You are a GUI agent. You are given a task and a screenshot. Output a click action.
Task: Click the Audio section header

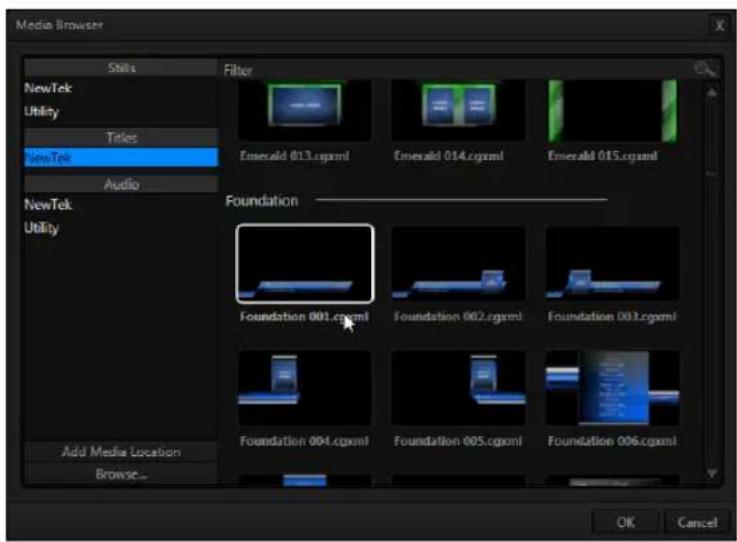pos(121,184)
